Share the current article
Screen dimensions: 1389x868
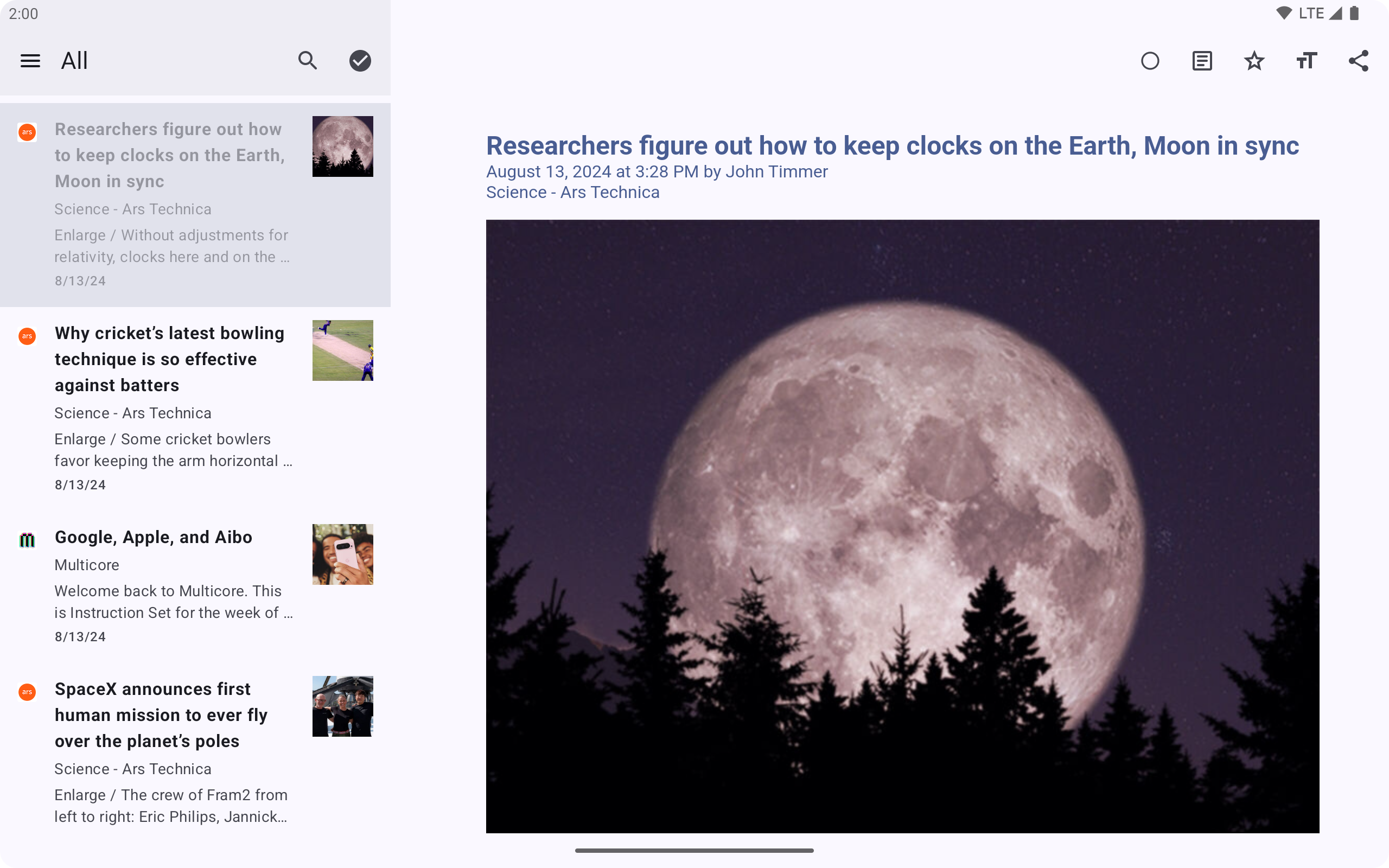point(1358,61)
